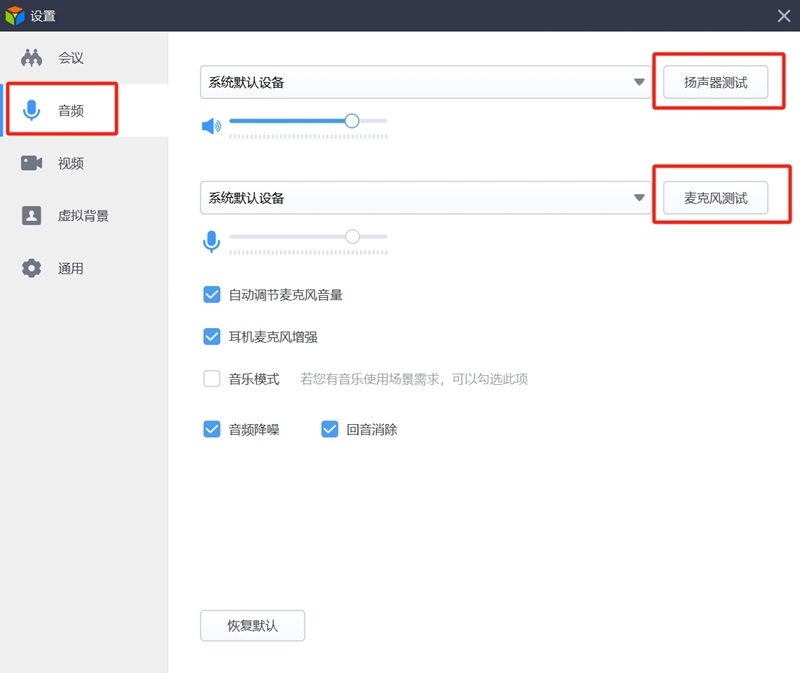The image size is (800, 673).
Task: Switch to the 视频 settings tab
Action: coord(31,162)
